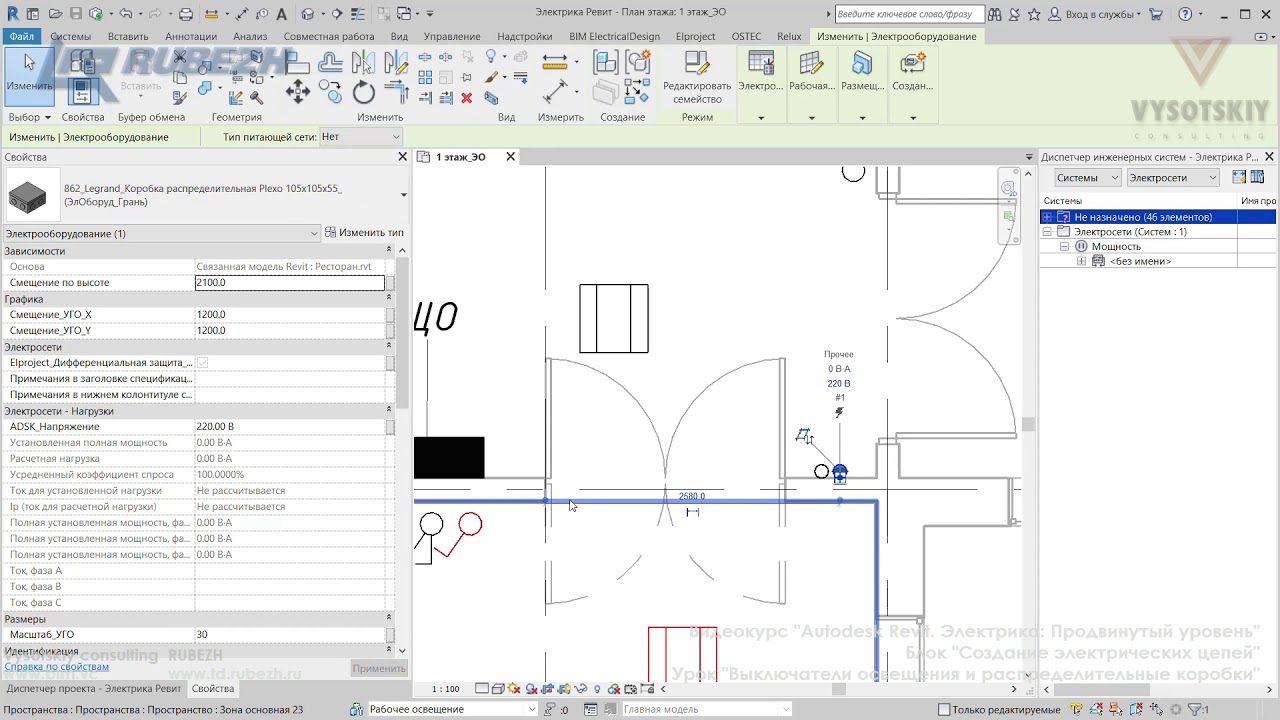Open the family type selector dropdown arrow
Screen dimensions: 1280x720
coord(403,195)
